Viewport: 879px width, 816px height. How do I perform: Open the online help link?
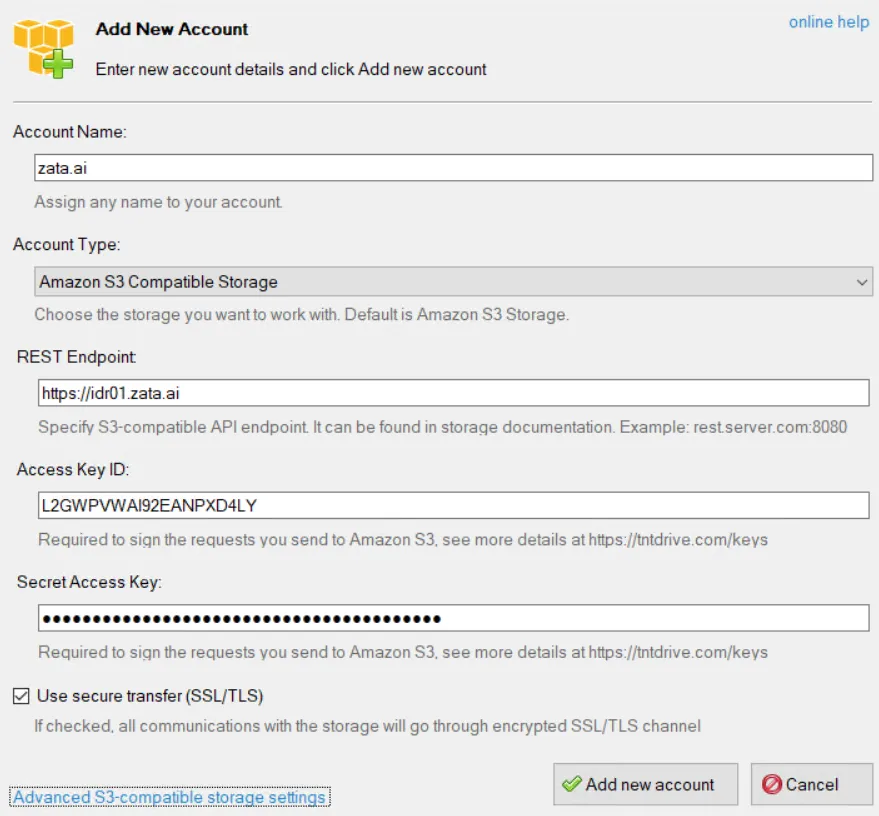(x=829, y=22)
